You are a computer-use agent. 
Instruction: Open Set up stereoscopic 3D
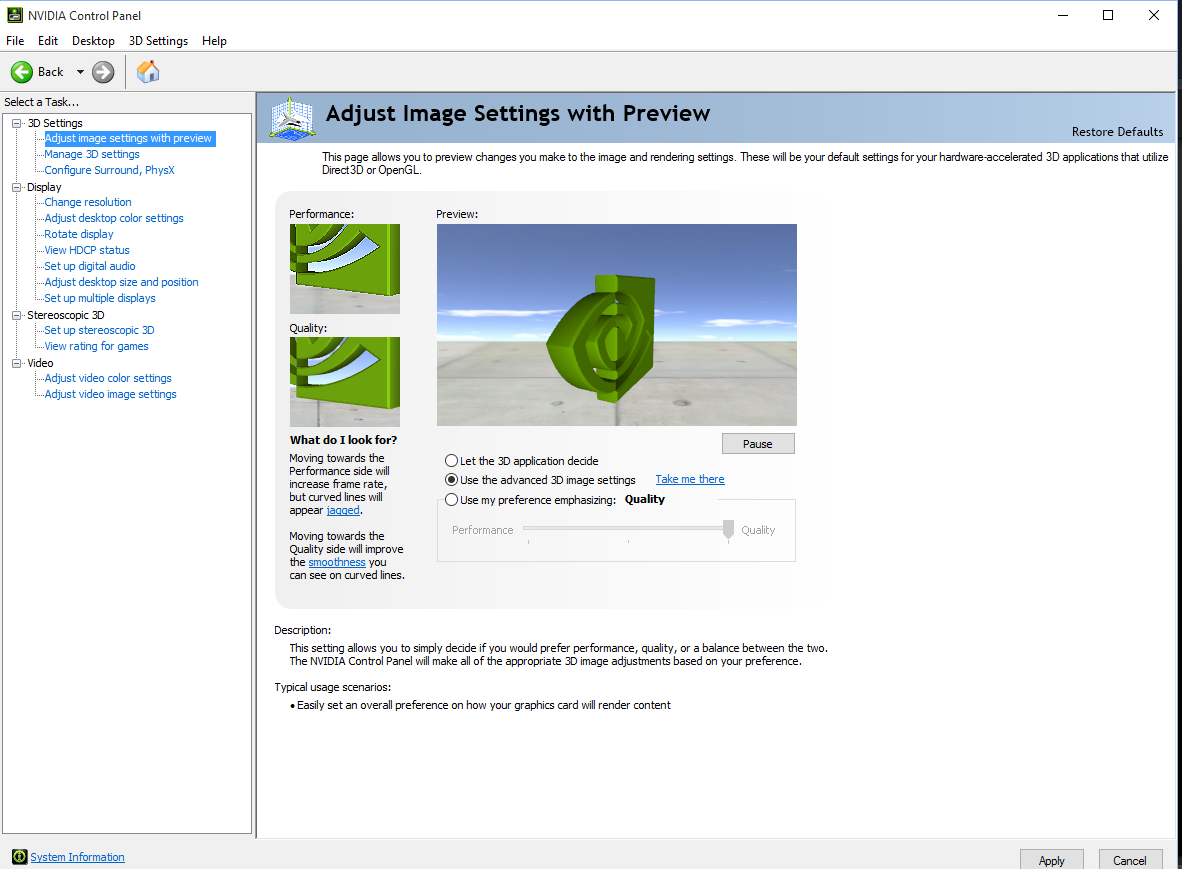click(x=99, y=330)
